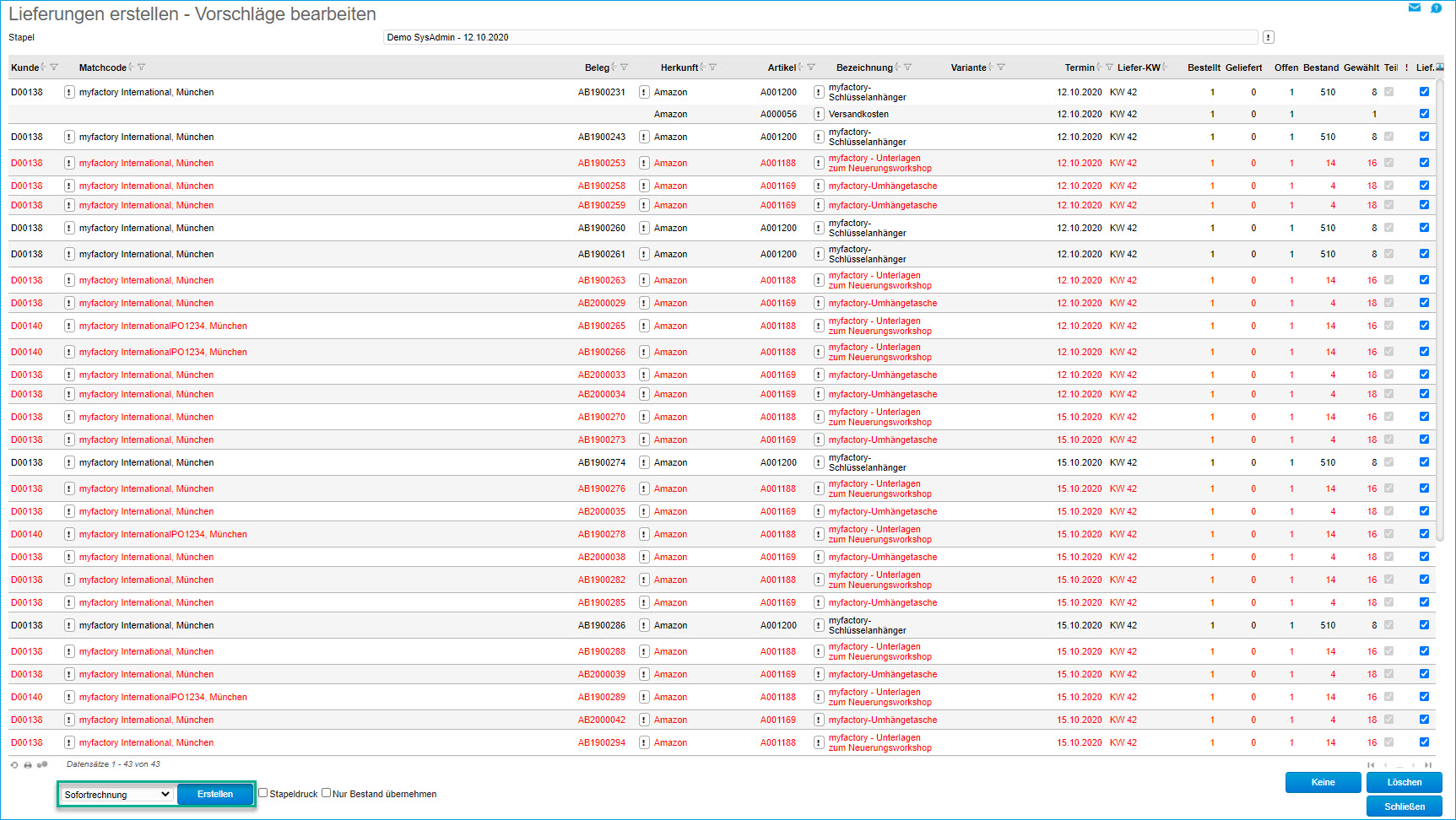Click the Erstellen button
The width and height of the screenshot is (1456, 820).
tap(215, 795)
